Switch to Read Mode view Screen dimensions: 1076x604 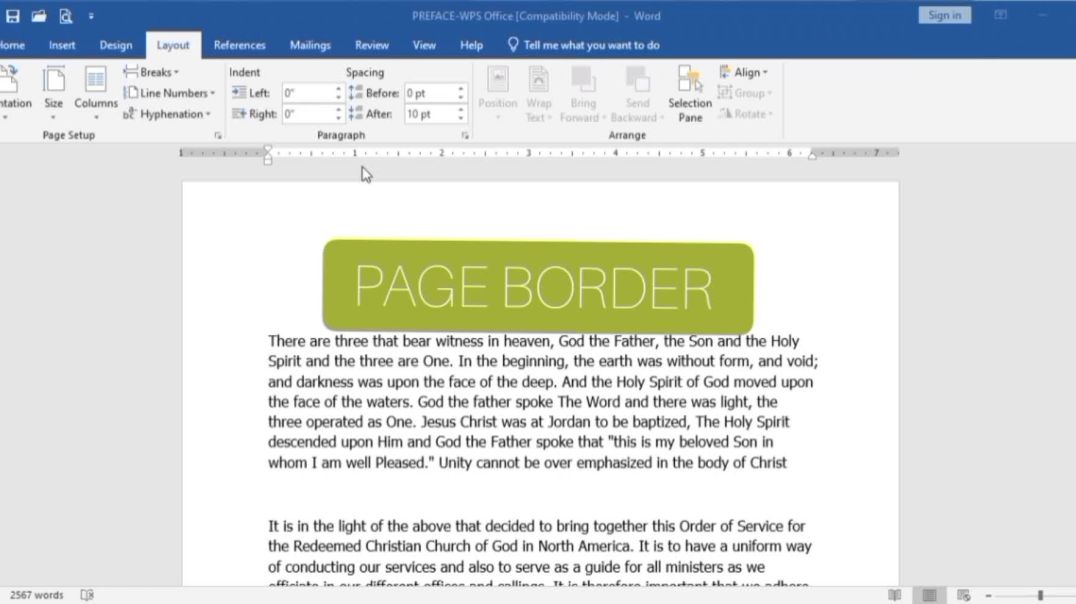tap(895, 594)
